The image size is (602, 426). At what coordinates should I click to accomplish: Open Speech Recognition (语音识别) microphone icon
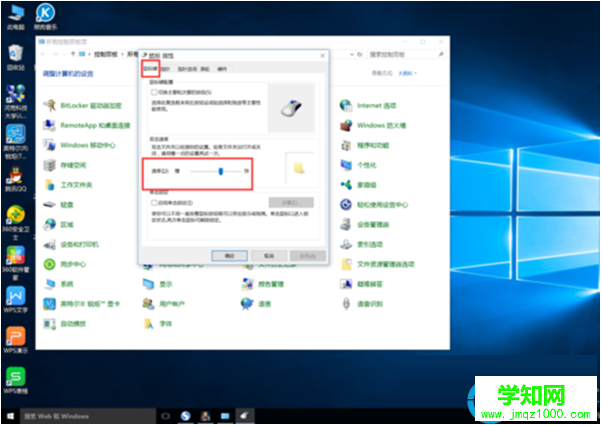click(x=346, y=304)
